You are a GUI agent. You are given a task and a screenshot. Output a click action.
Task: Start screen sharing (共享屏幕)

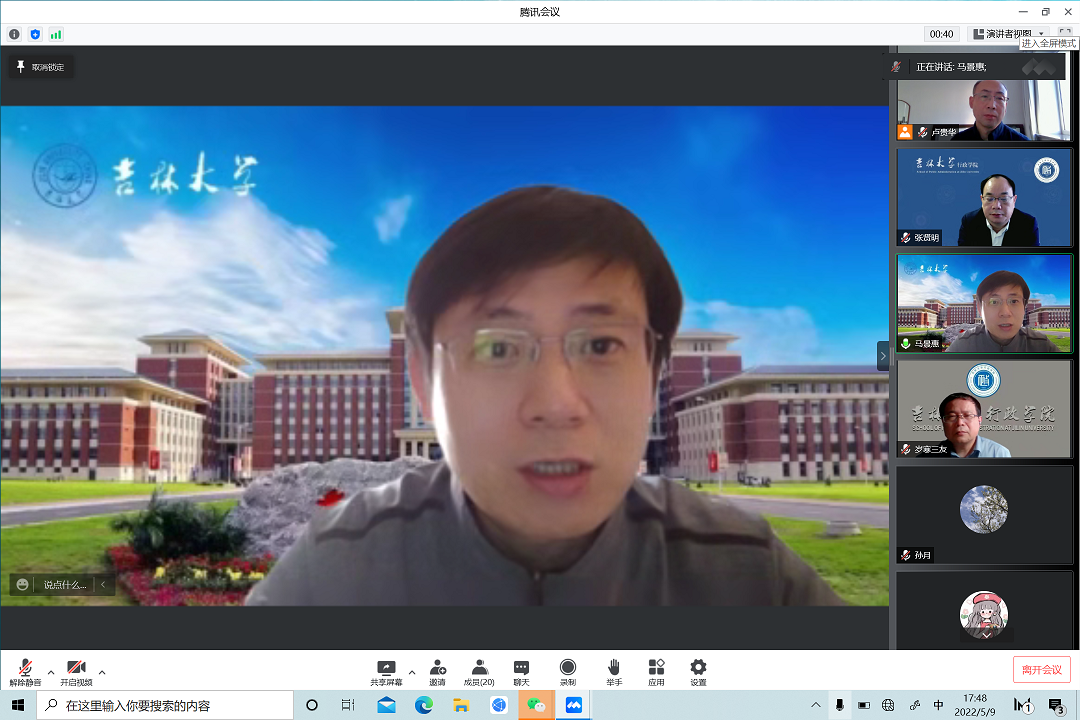pyautogui.click(x=386, y=671)
